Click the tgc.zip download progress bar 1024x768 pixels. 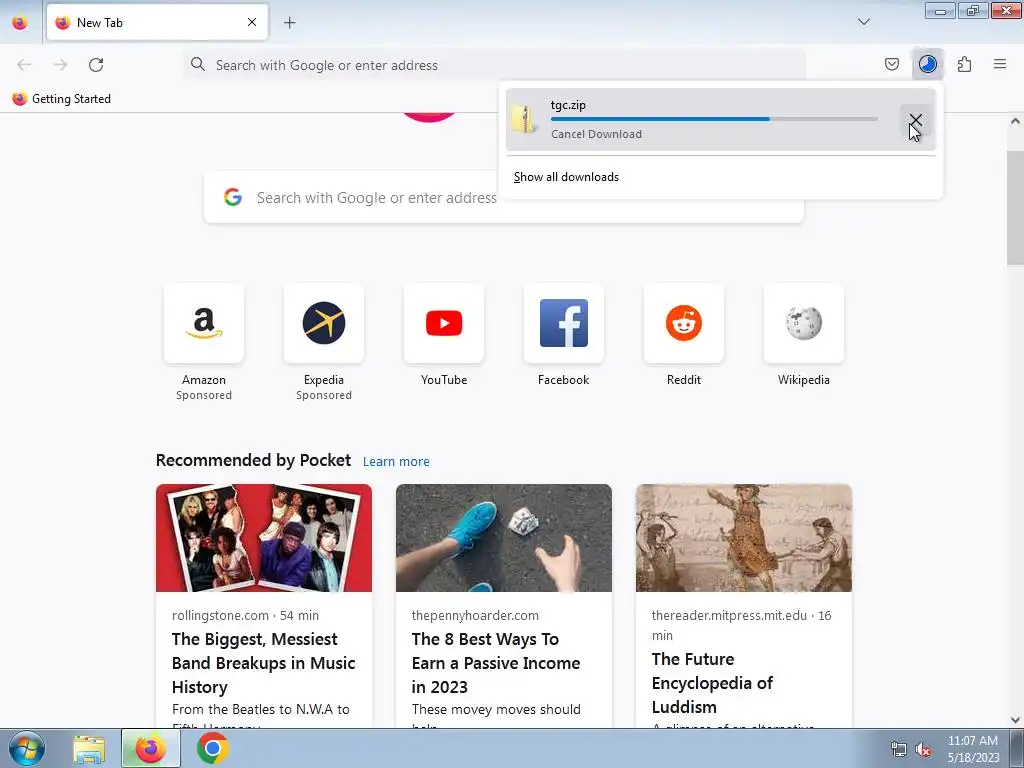pyautogui.click(x=714, y=119)
